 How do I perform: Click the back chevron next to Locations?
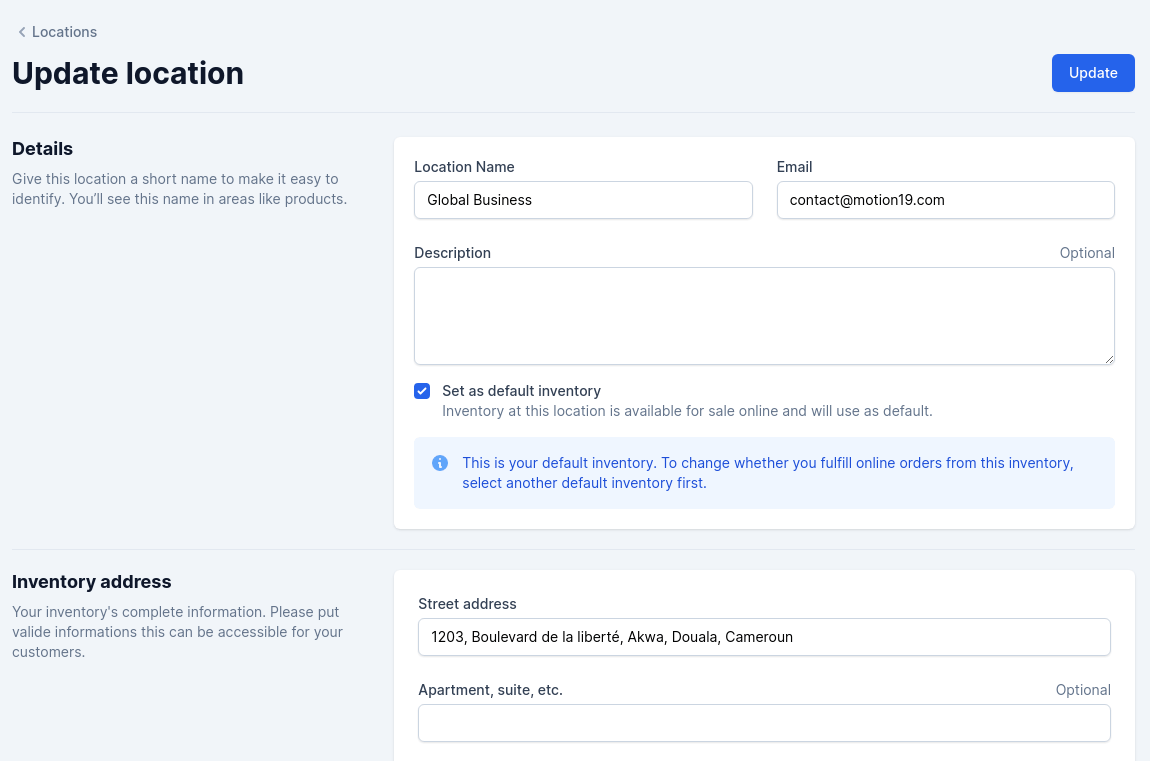click(22, 32)
